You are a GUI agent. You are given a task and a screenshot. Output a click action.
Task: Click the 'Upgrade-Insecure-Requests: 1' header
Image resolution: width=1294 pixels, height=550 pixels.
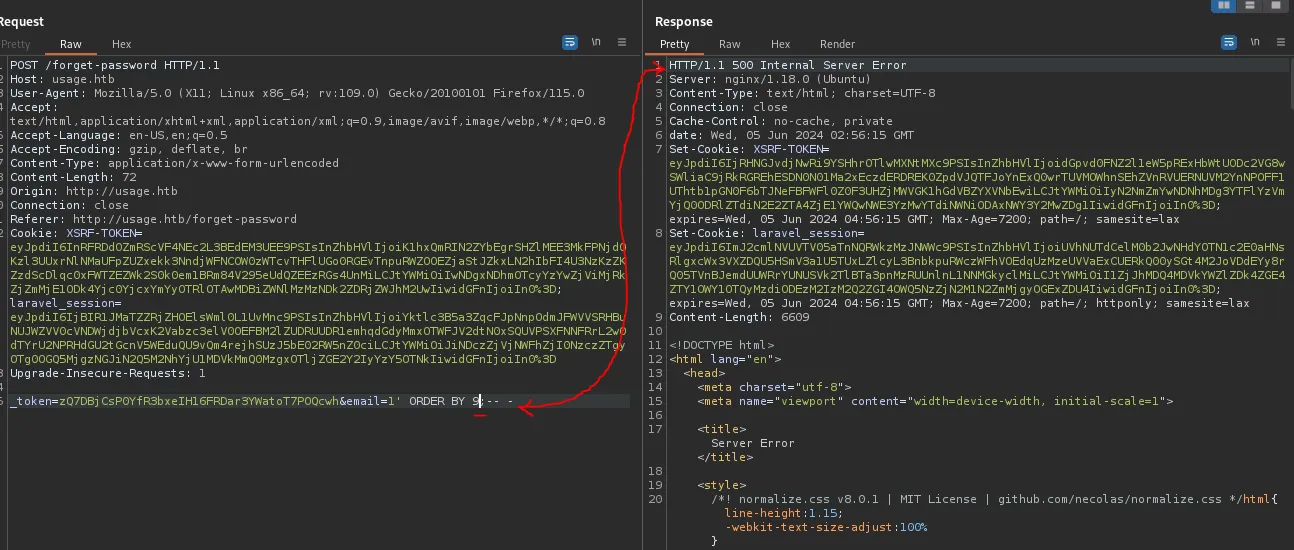click(108, 373)
